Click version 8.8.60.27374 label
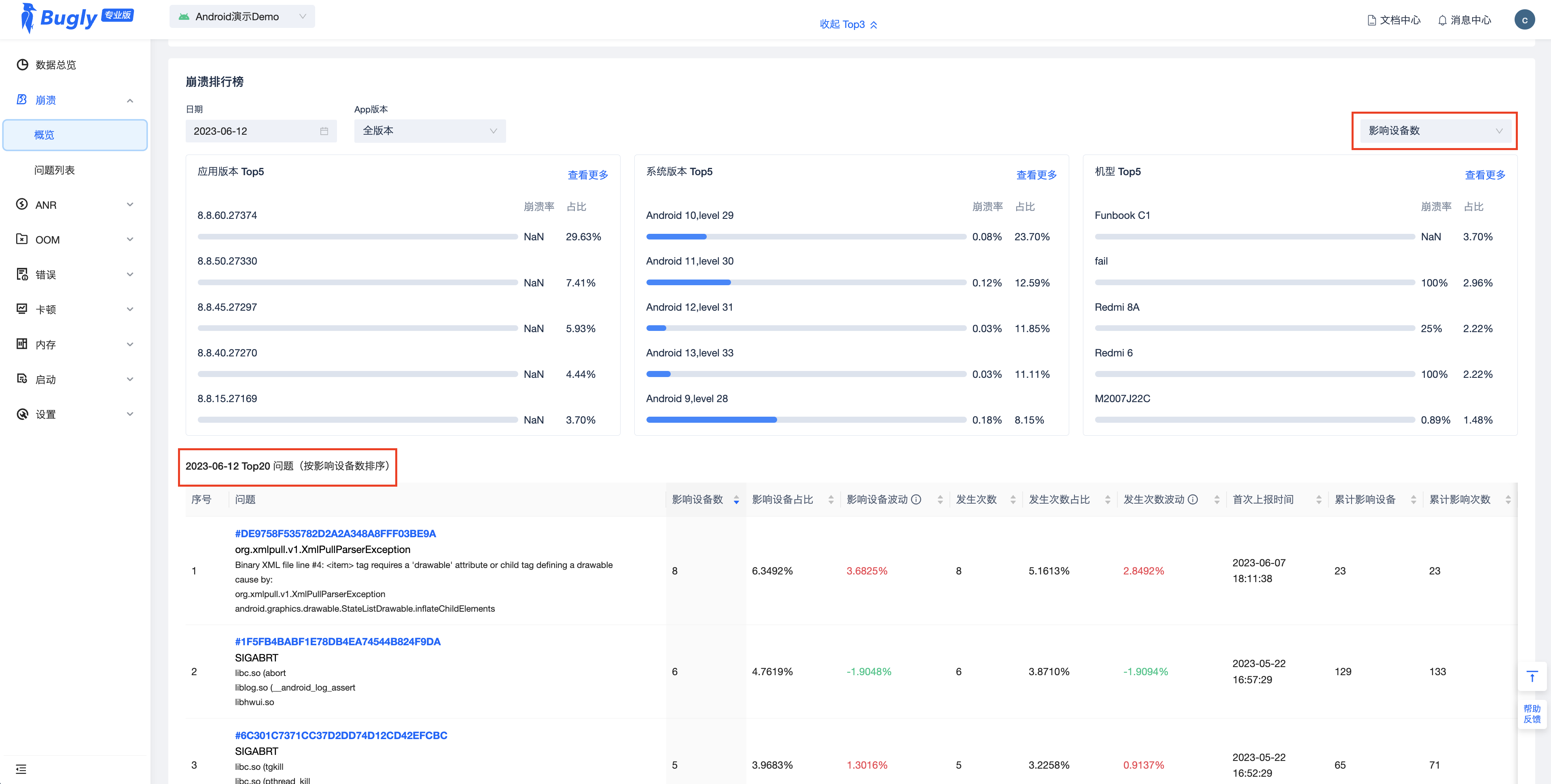Image resolution: width=1551 pixels, height=784 pixels. coord(227,215)
